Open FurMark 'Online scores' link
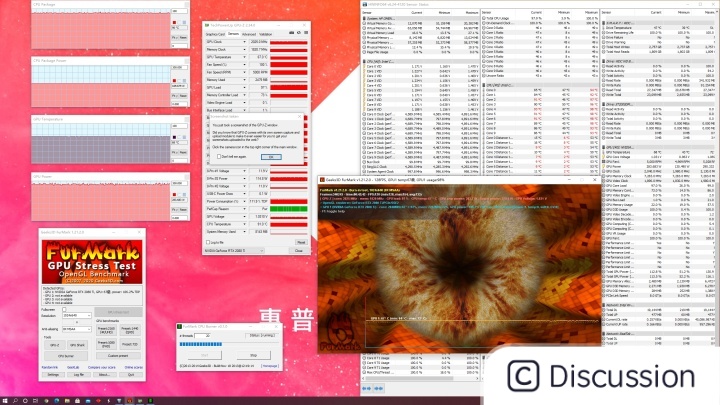Screen dimensions: 720x405 point(134,367)
